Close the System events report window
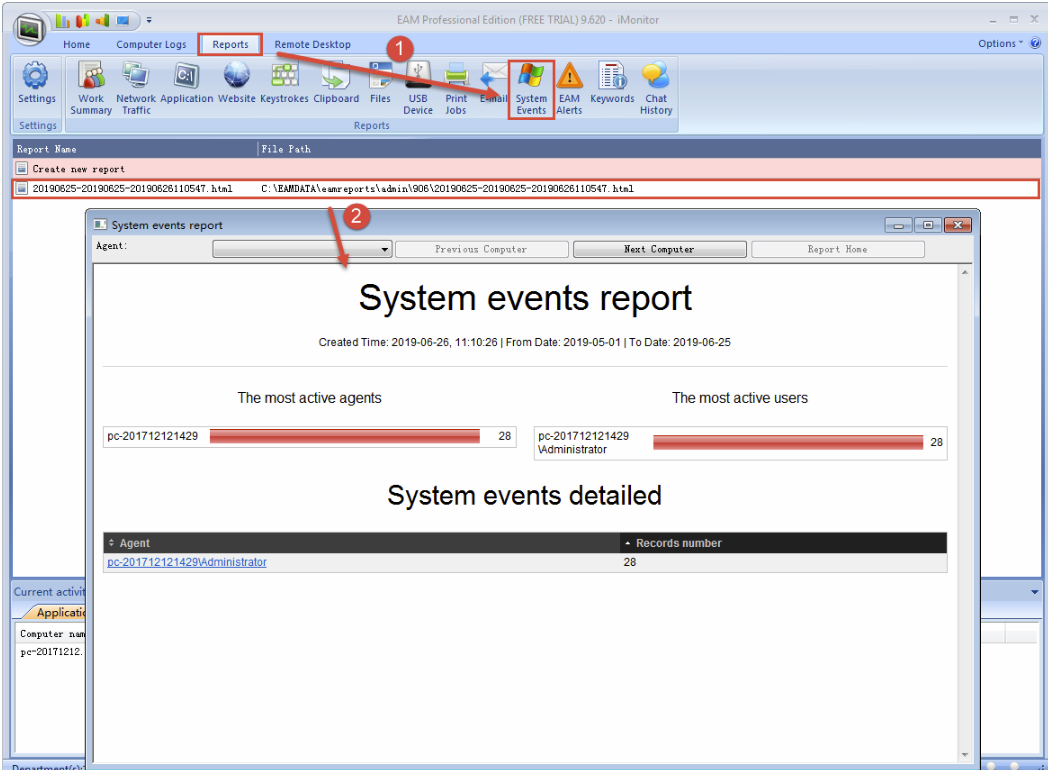This screenshot has height=770, width=1048. [958, 225]
